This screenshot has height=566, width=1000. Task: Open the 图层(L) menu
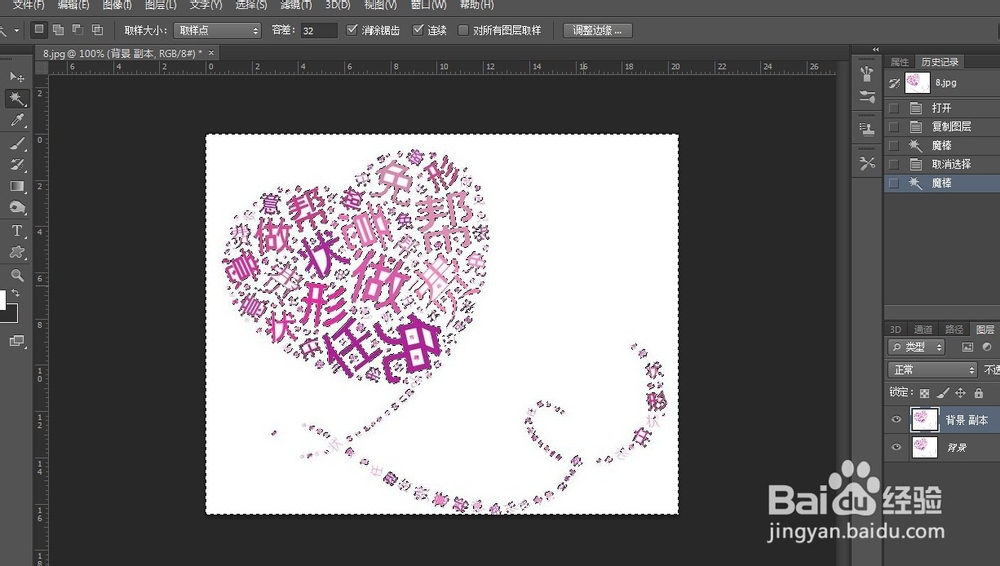(x=161, y=4)
